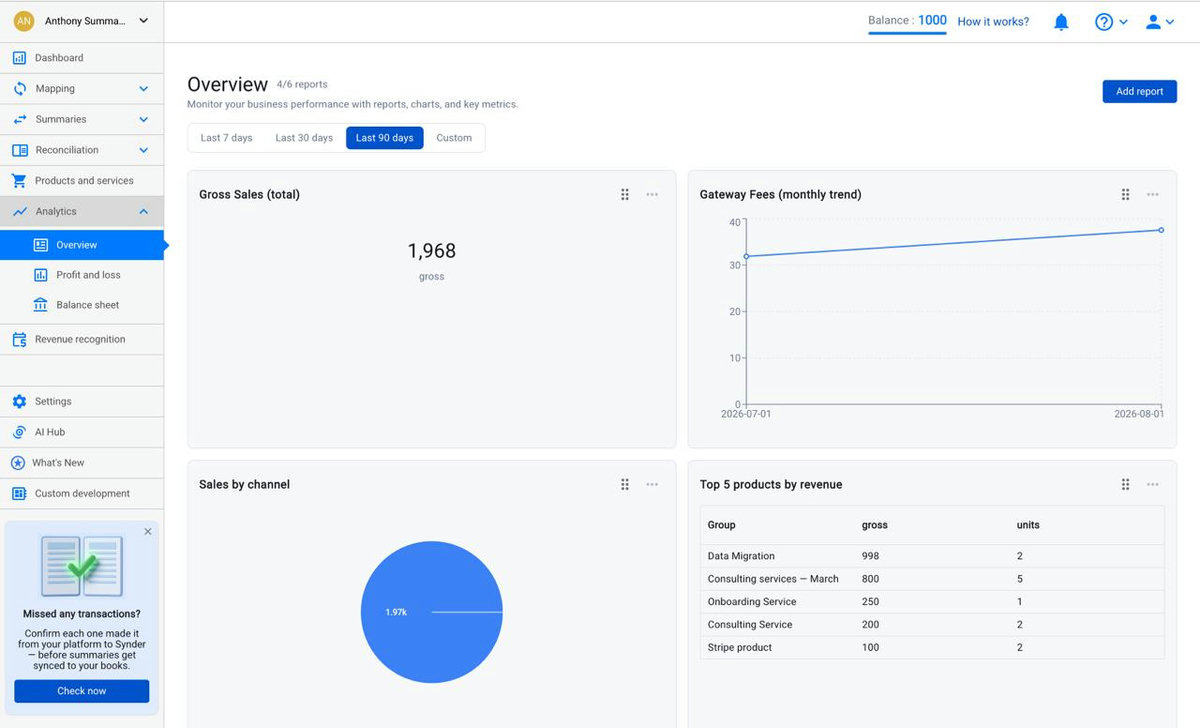1200x728 pixels.
Task: Open Sales by channel more options
Action: point(652,485)
